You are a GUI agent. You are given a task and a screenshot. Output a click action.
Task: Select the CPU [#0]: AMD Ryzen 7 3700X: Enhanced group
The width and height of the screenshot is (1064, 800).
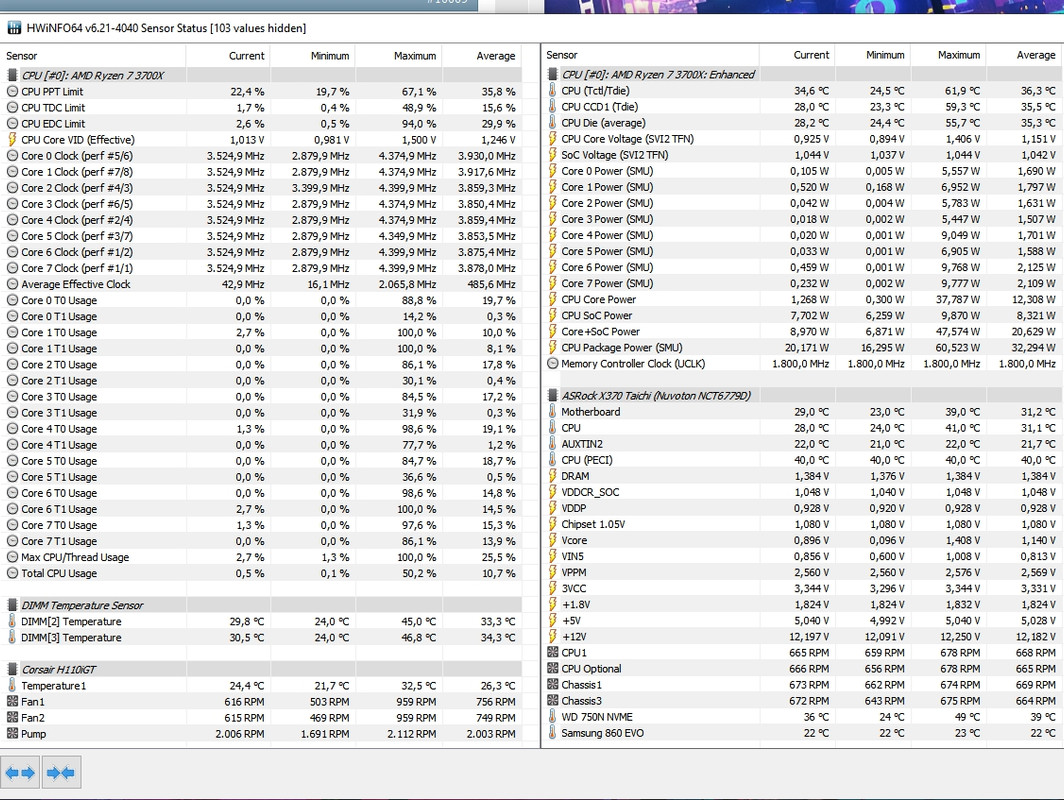tap(802, 75)
